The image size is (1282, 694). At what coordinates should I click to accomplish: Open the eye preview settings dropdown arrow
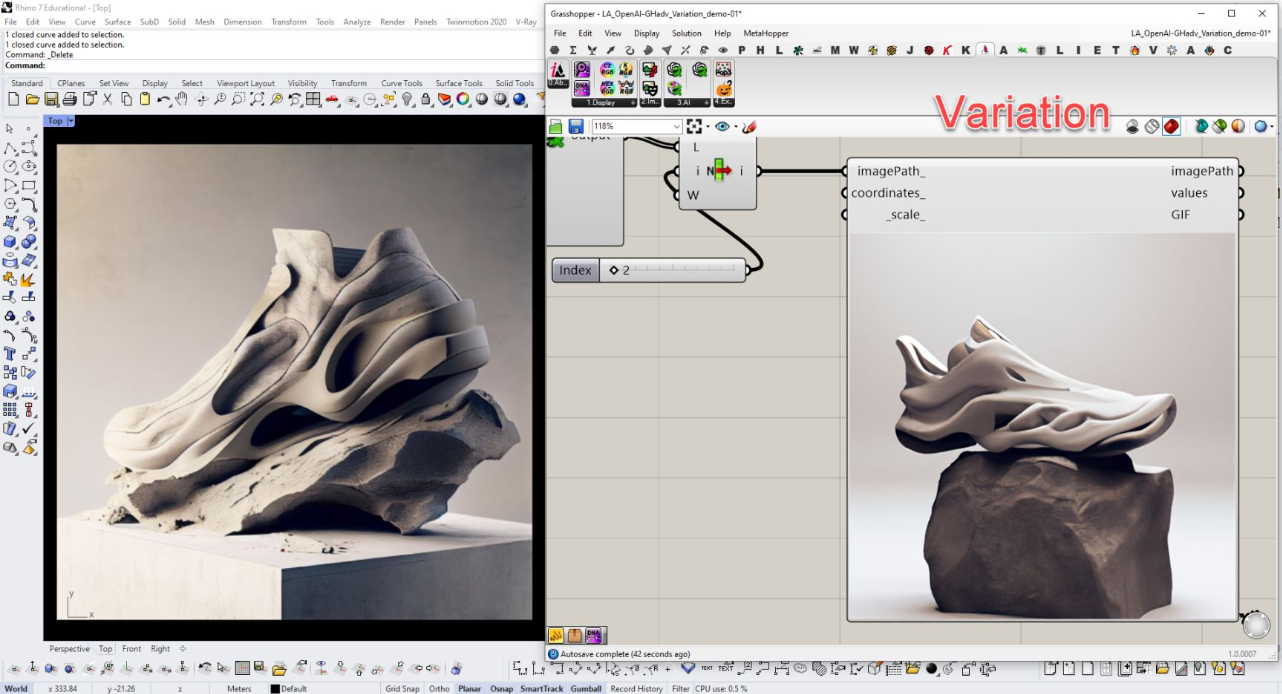735,127
